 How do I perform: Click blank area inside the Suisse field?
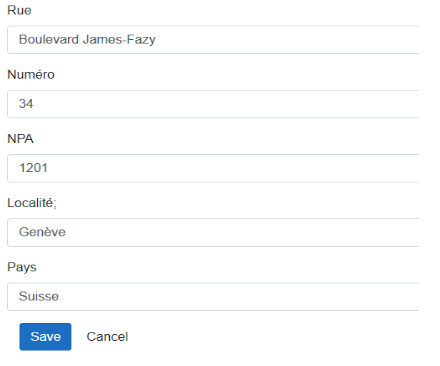coord(233,296)
